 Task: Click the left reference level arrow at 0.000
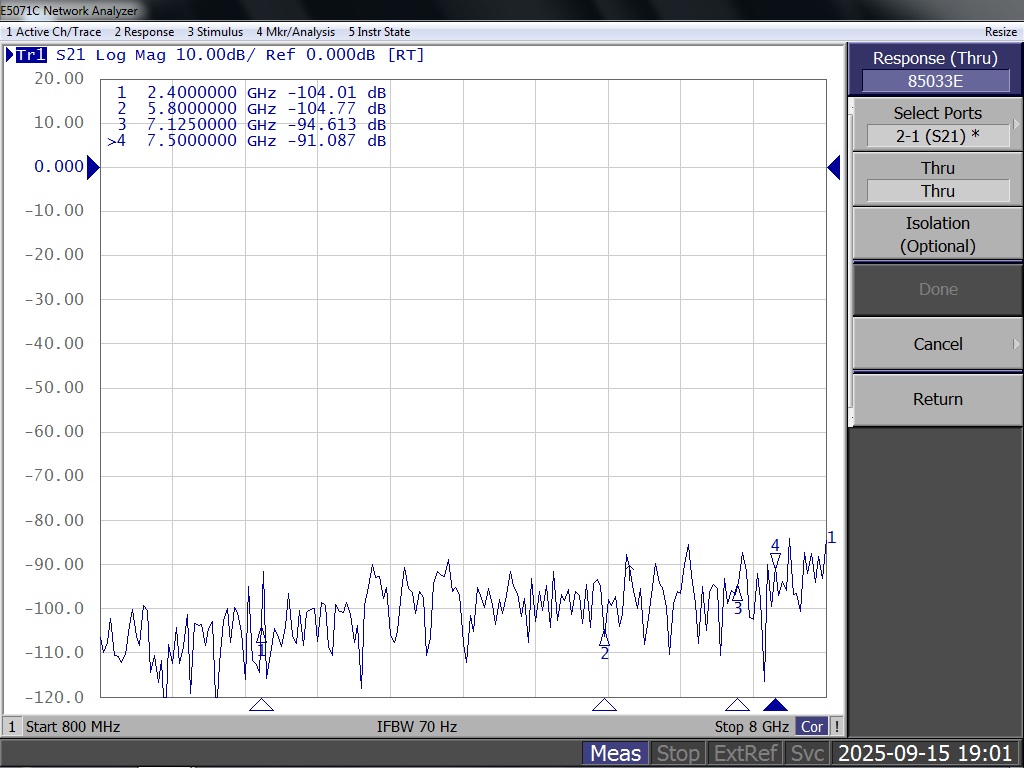[93, 167]
